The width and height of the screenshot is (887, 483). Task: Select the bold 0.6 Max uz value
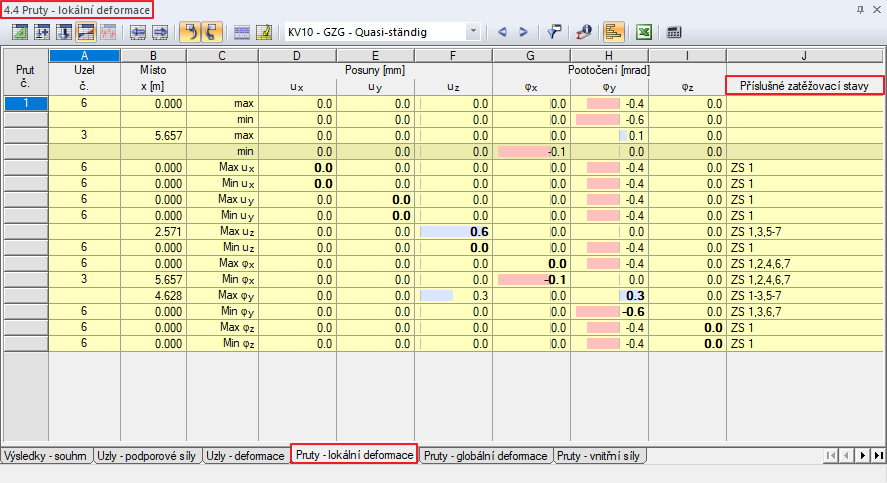click(453, 232)
